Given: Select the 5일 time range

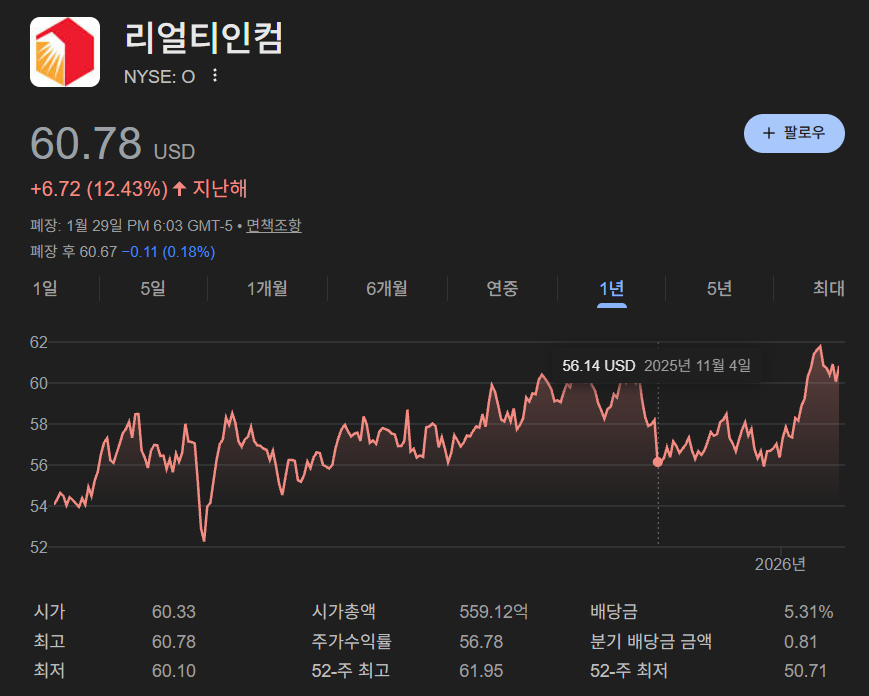Looking at the screenshot, I should (x=152, y=288).
